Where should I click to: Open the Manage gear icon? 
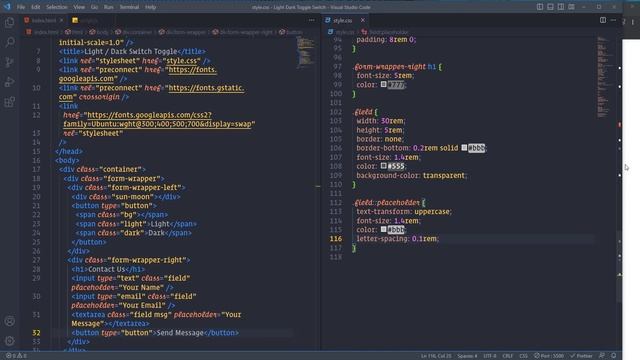(x=9, y=341)
